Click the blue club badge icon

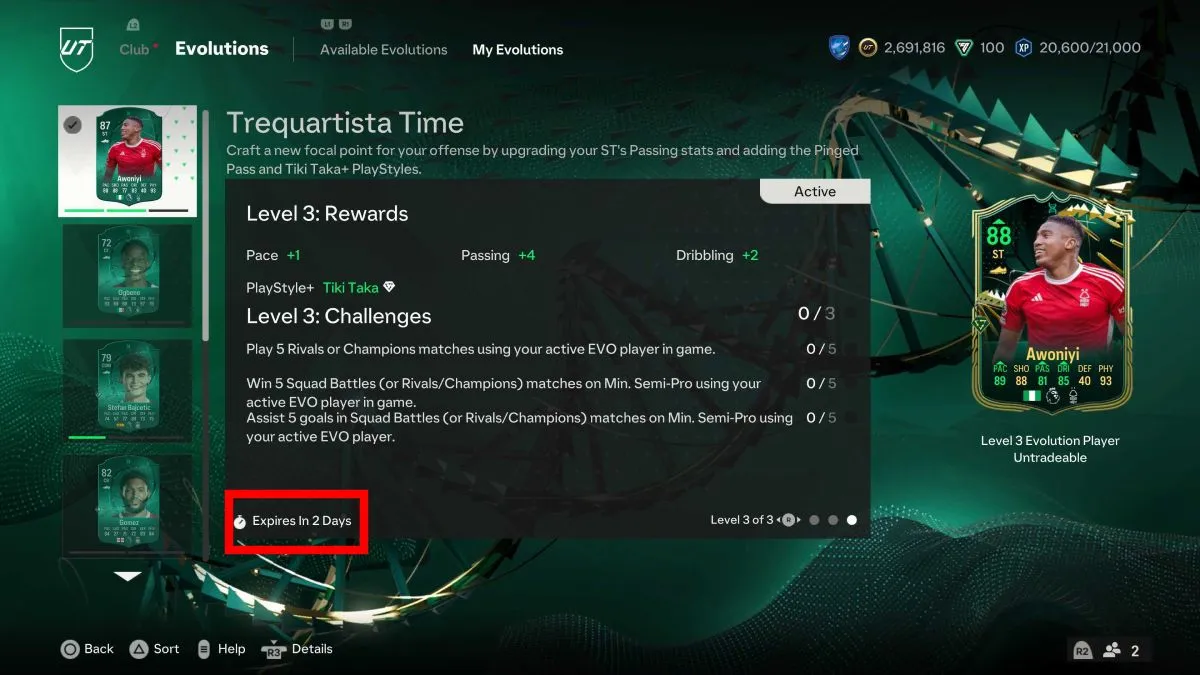[x=839, y=47]
